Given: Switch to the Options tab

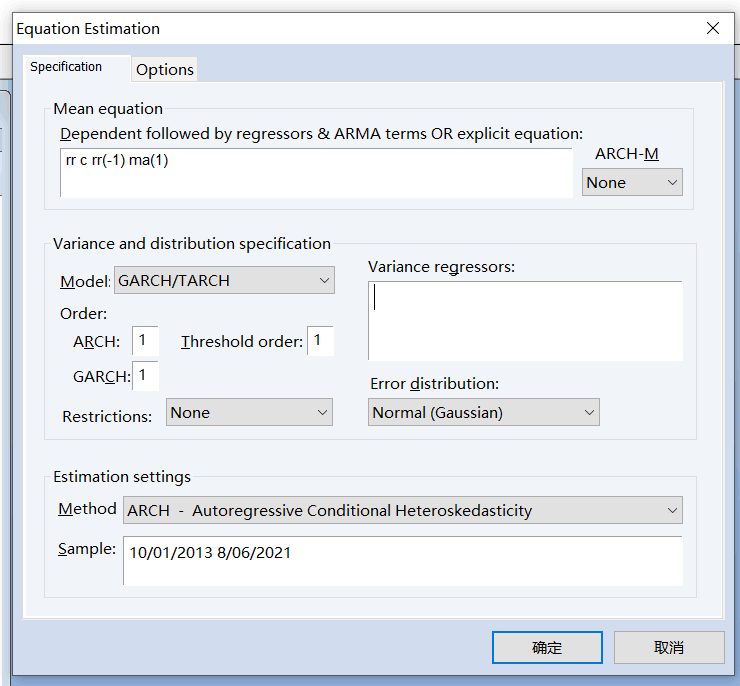Looking at the screenshot, I should (x=165, y=69).
